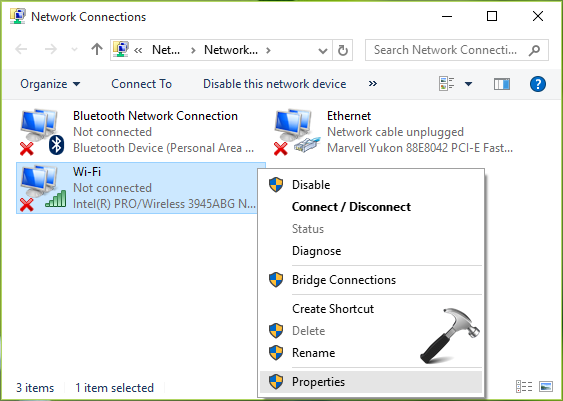Show hidden toolbar commands chevron
The image size is (563, 401).
(373, 84)
